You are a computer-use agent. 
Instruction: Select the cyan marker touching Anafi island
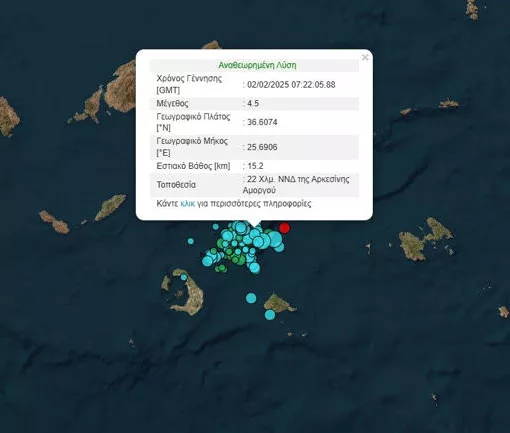pos(270,315)
